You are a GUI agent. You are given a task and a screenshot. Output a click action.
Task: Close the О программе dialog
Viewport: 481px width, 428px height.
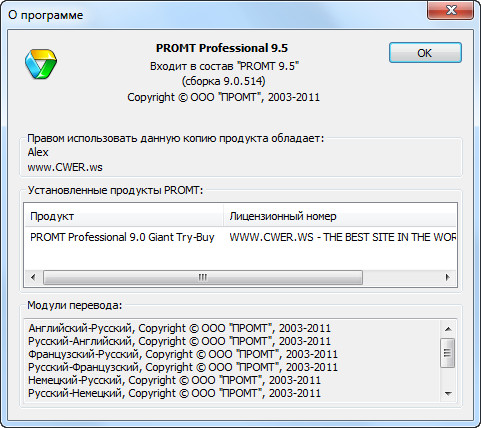(x=451, y=10)
